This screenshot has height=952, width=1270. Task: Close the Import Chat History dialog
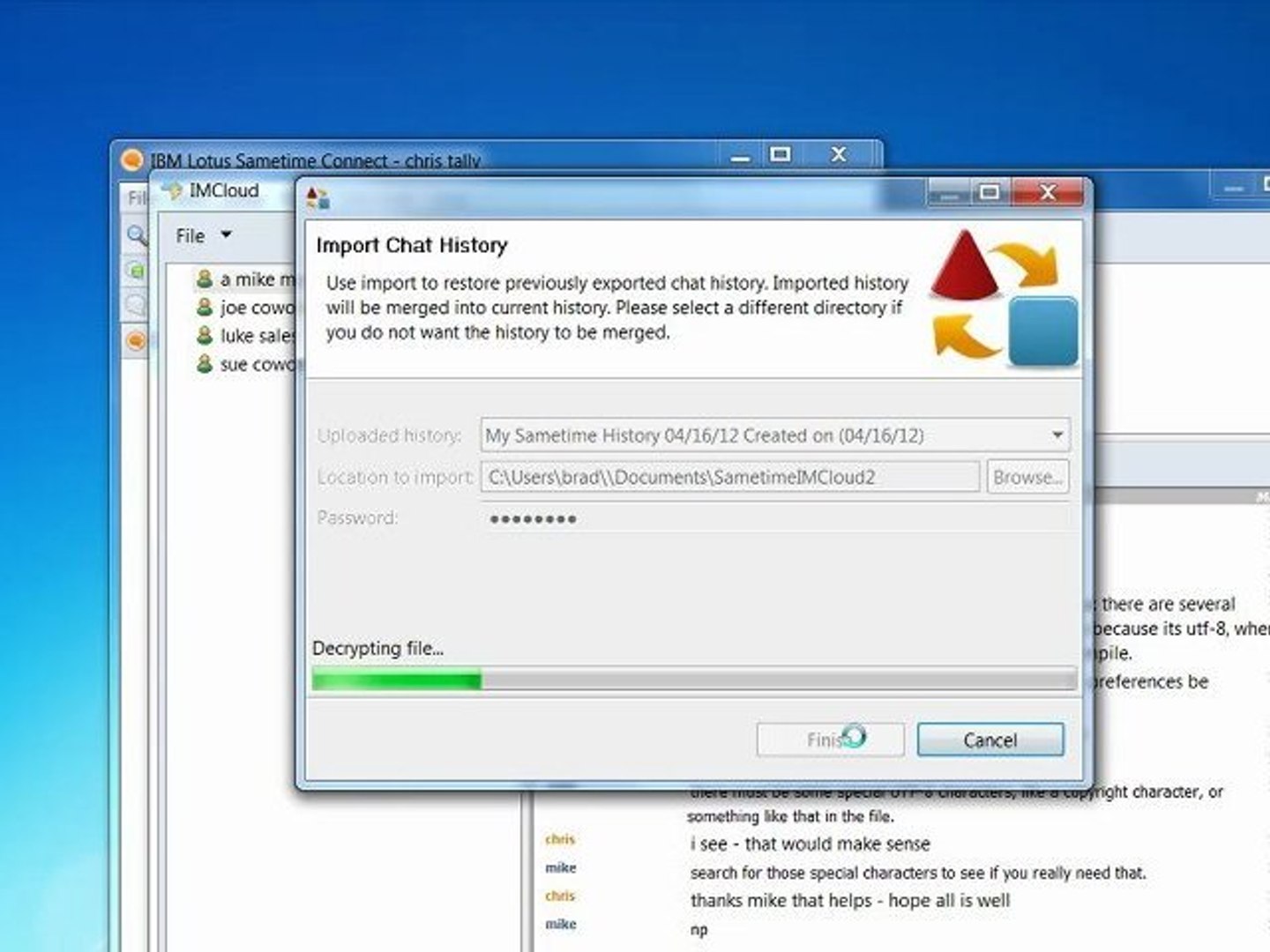click(1048, 192)
